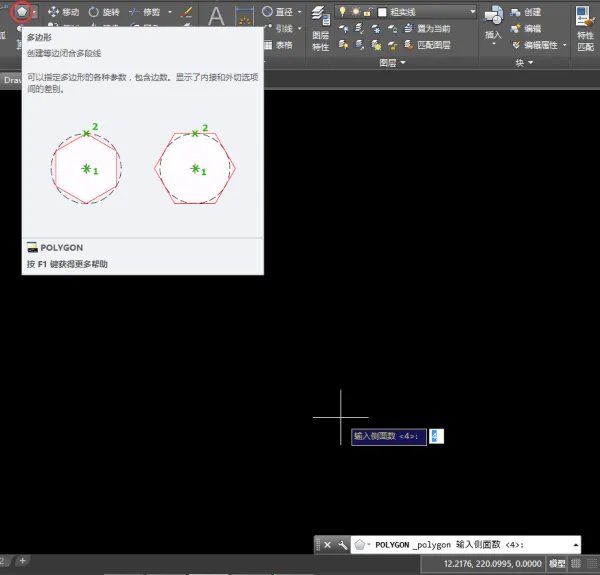Screen dimensions: 600x575
Task: Click the large Text 'A' tool
Action: coord(215,19)
